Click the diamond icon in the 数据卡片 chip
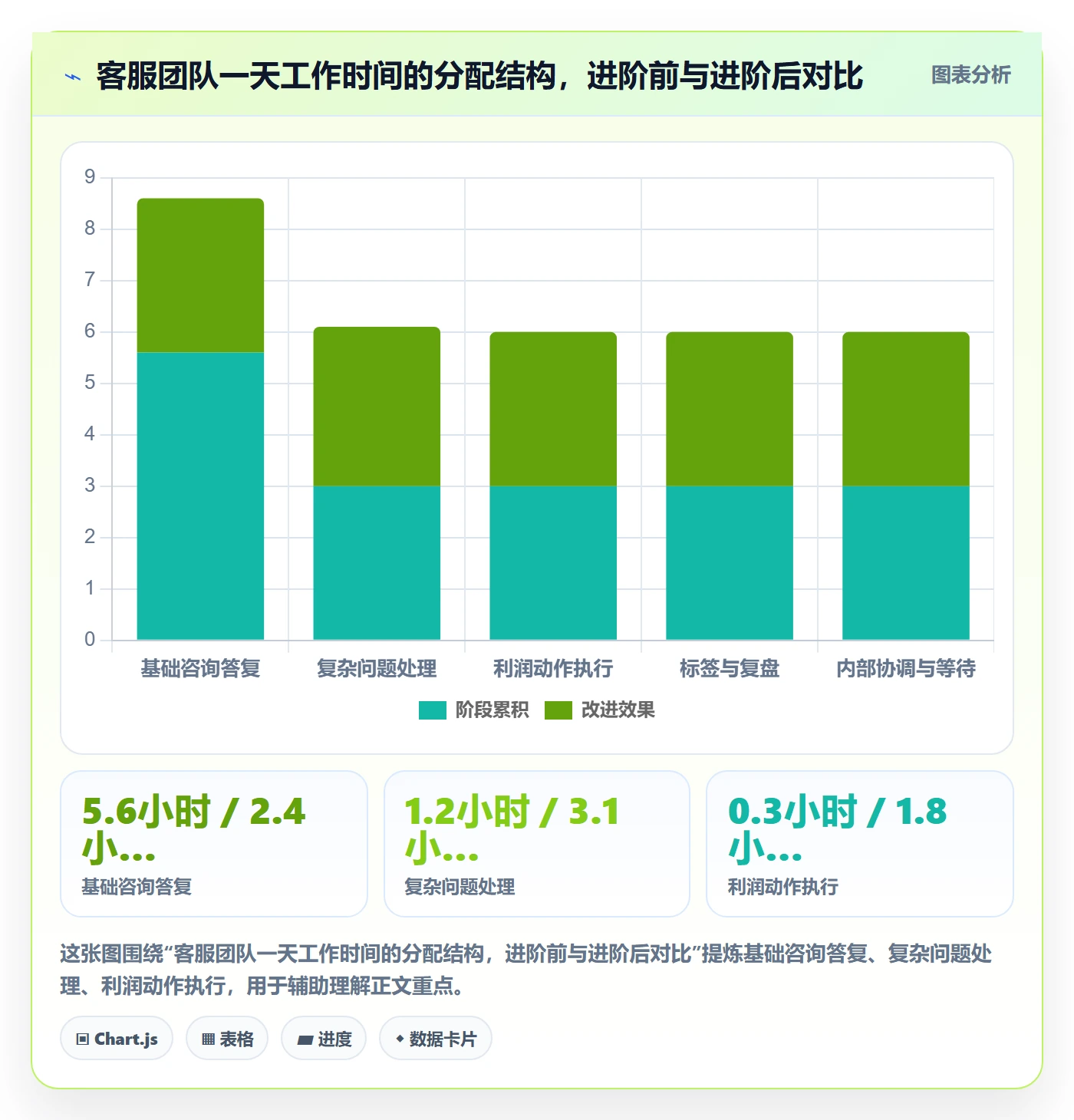This screenshot has width=1074, height=1120. point(400,1039)
